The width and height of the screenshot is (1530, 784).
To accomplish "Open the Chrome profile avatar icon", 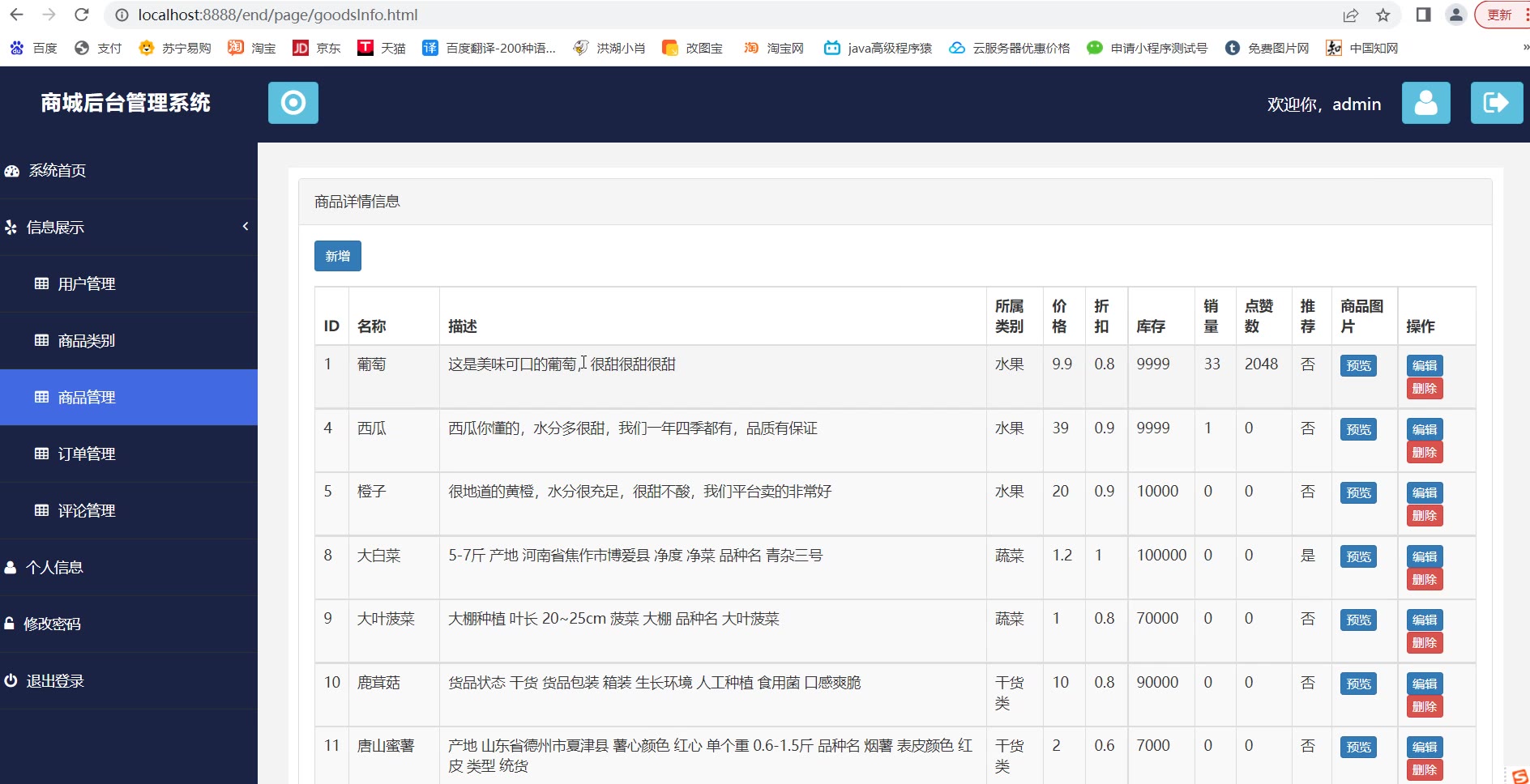I will tap(1456, 15).
